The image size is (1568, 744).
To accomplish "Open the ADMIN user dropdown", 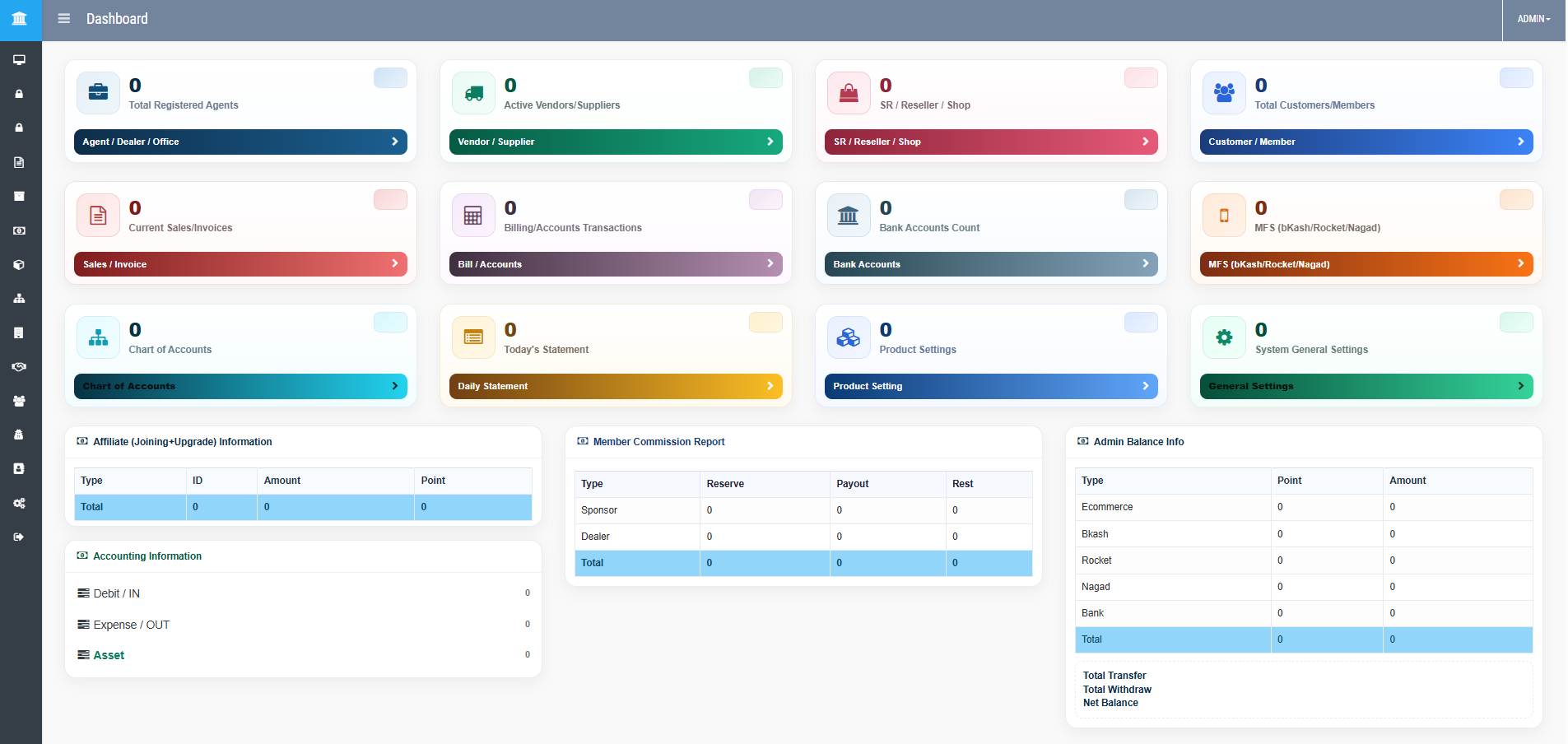I will [x=1533, y=19].
